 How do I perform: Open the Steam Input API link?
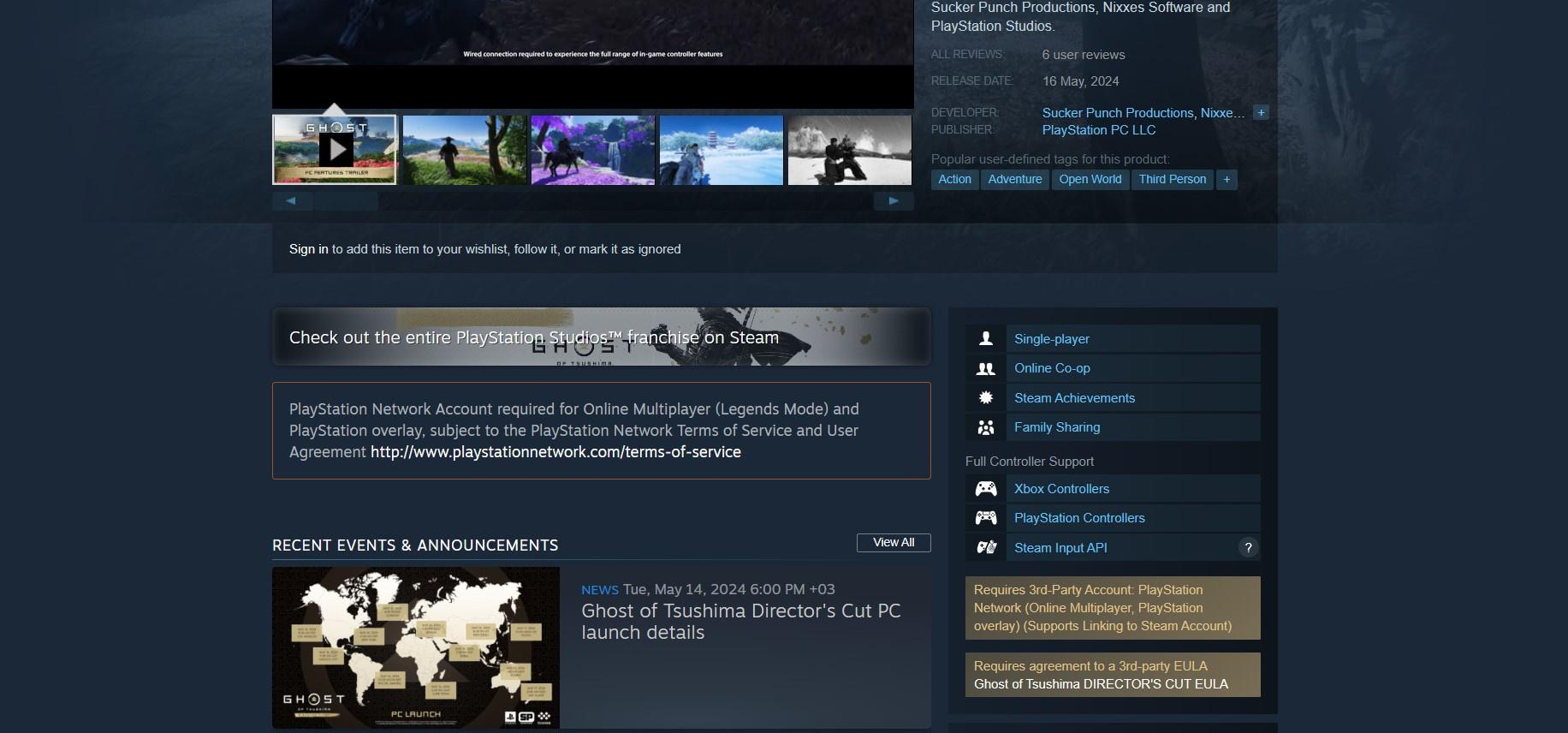click(1060, 548)
